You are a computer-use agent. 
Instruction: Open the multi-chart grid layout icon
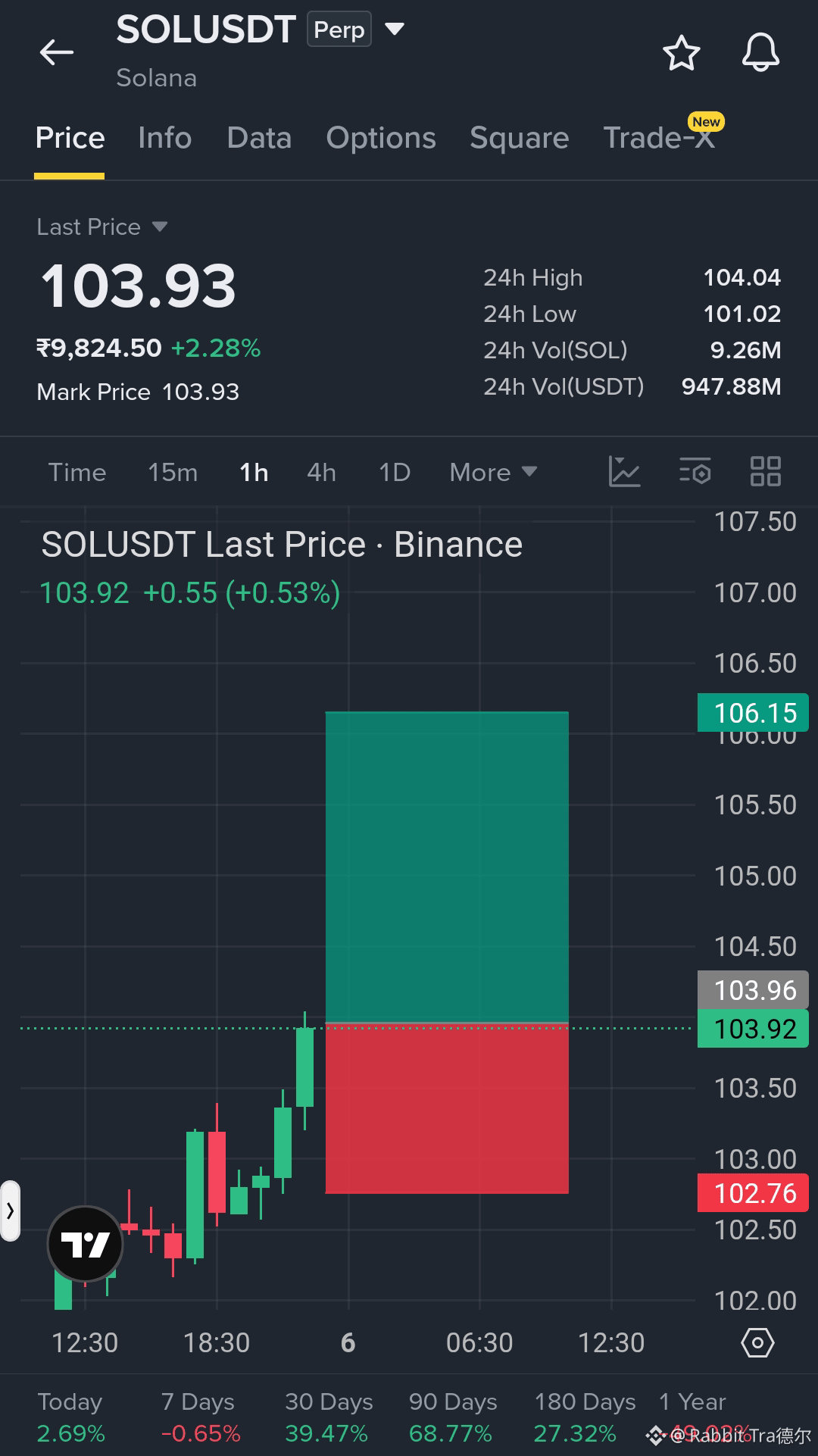click(x=765, y=471)
